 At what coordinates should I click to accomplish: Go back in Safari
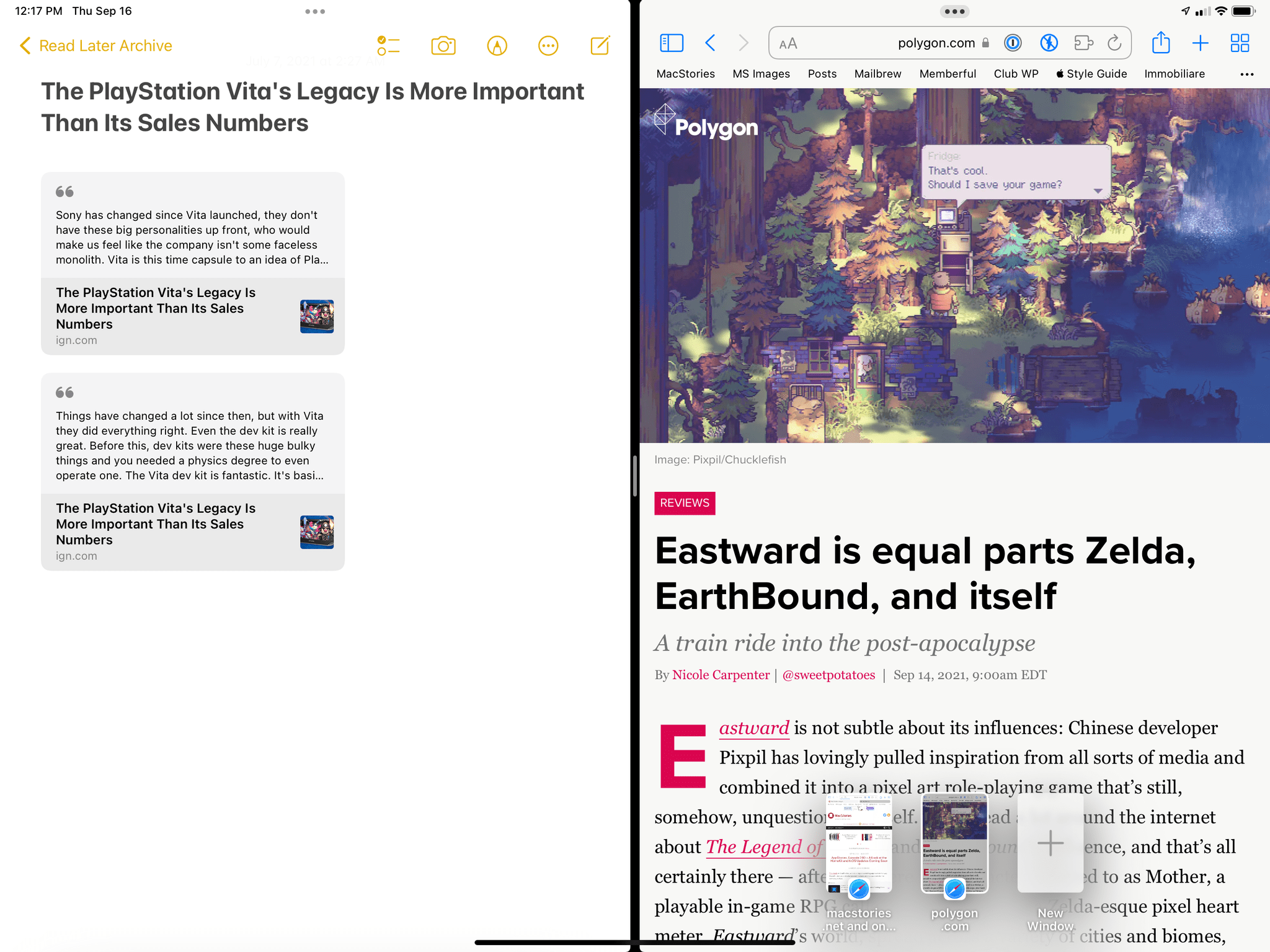711,43
